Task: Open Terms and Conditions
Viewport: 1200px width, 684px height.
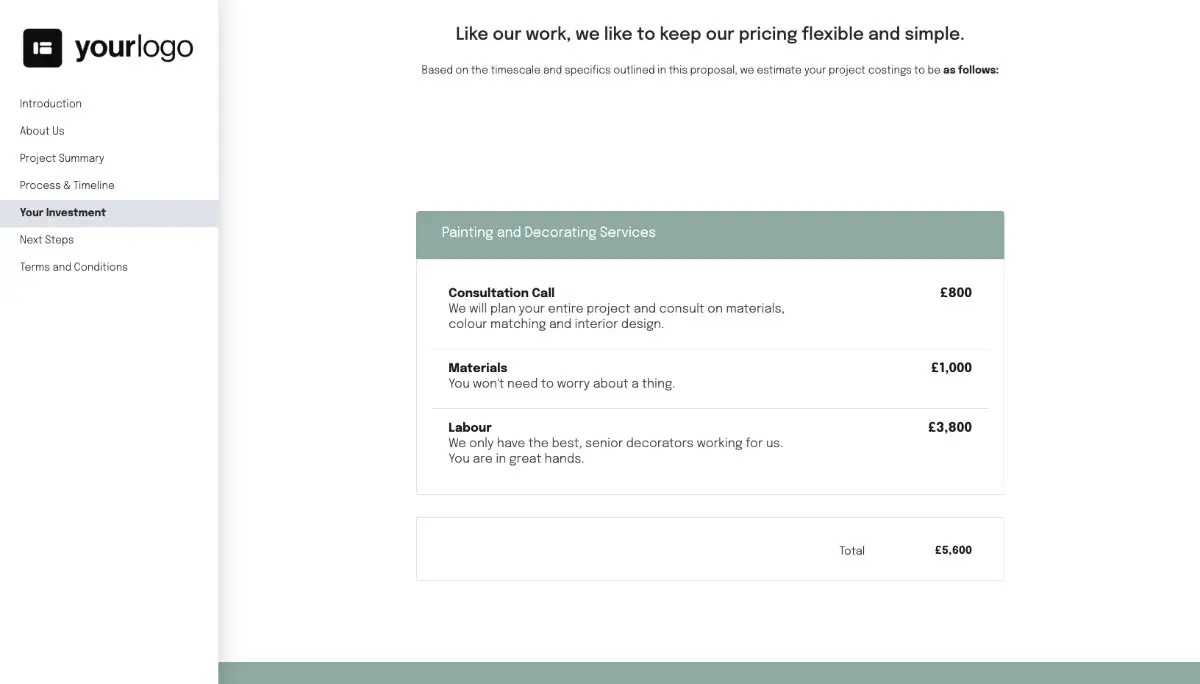Action: [x=73, y=266]
